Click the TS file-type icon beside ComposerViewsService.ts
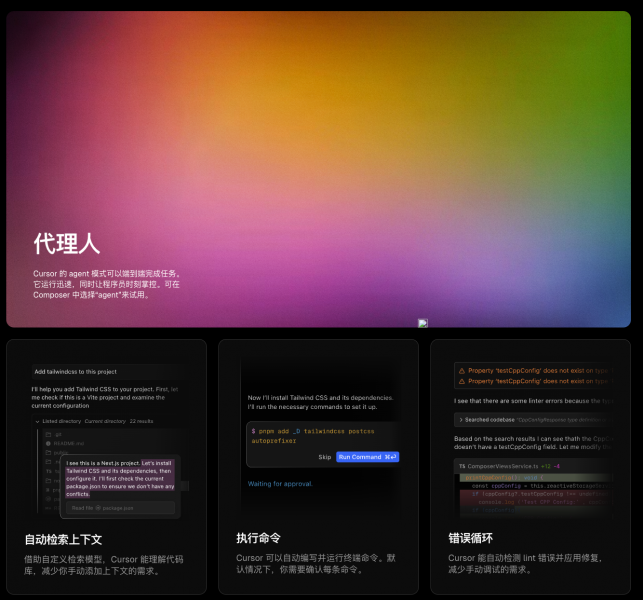This screenshot has height=600, width=643. pyautogui.click(x=462, y=466)
